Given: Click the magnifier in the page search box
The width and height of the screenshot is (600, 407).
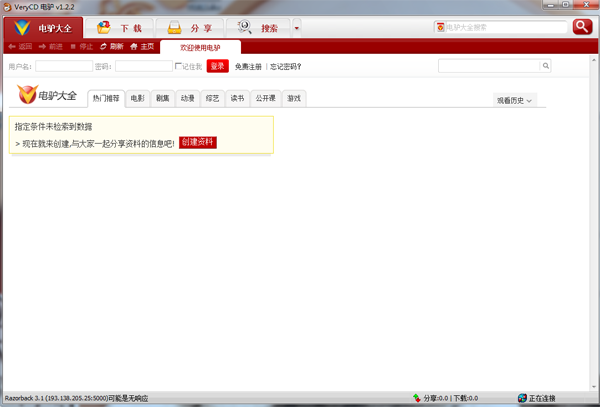Looking at the screenshot, I should (546, 66).
